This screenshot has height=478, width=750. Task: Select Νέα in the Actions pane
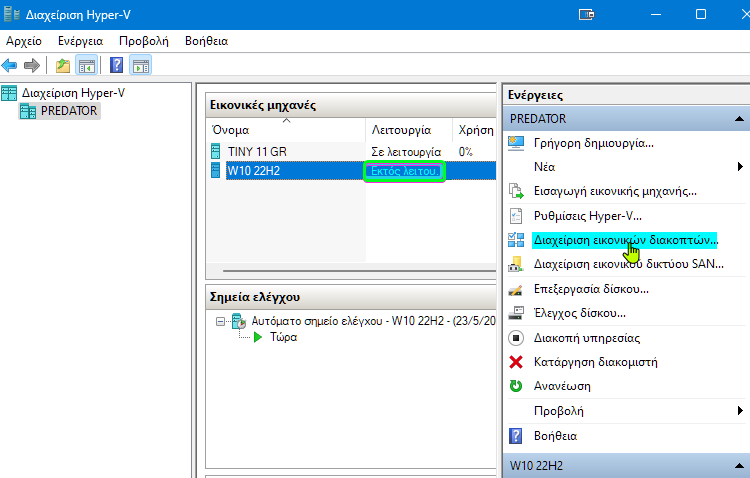click(544, 167)
